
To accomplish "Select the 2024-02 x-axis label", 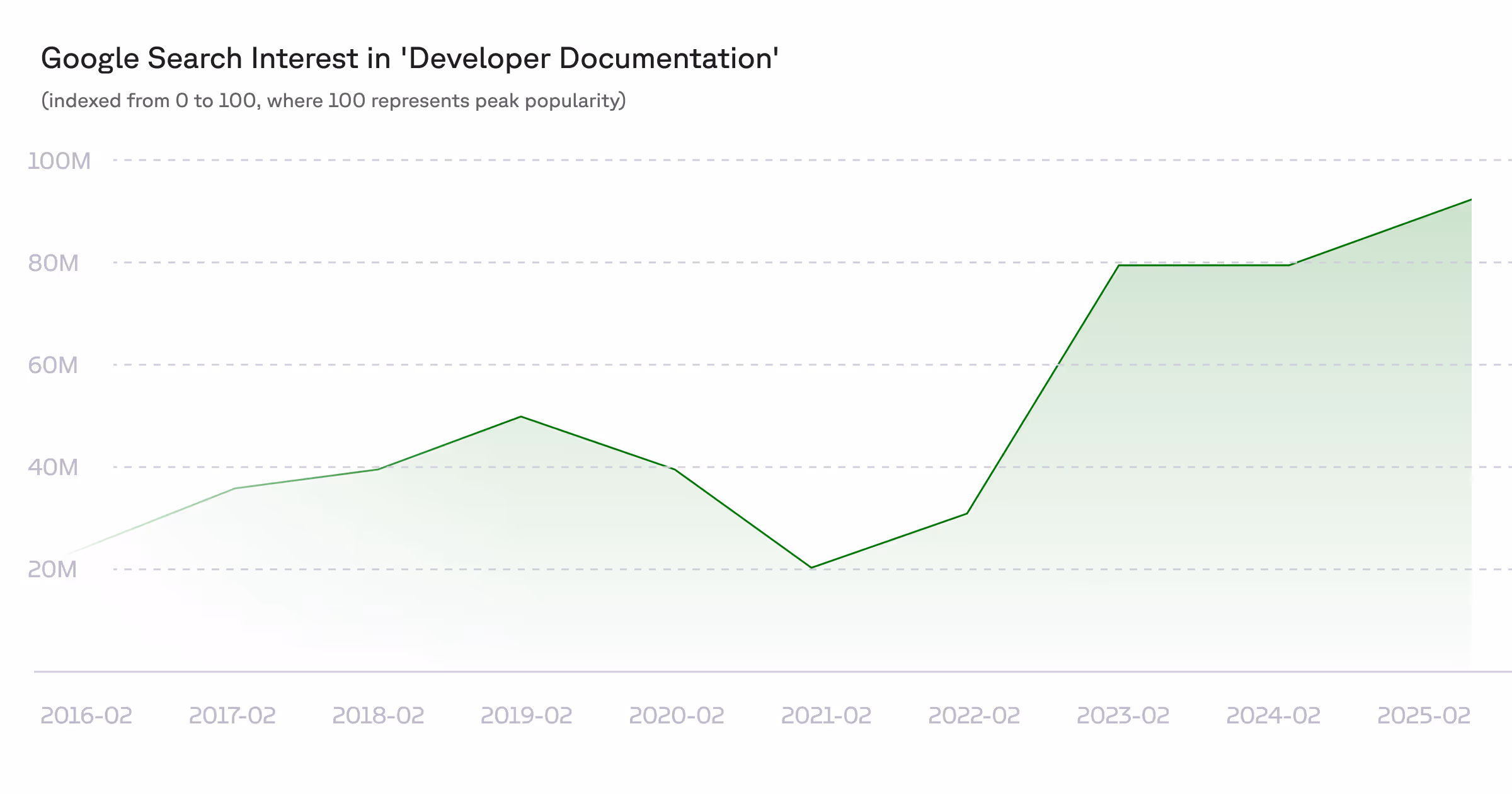I will (x=1273, y=715).
